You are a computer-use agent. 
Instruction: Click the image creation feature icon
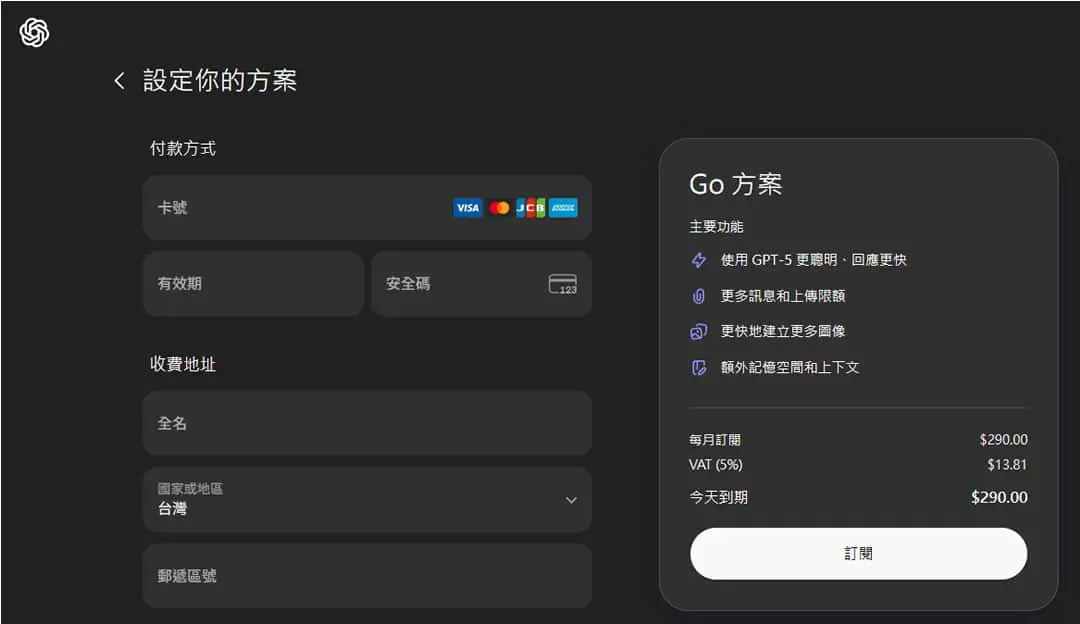(698, 331)
